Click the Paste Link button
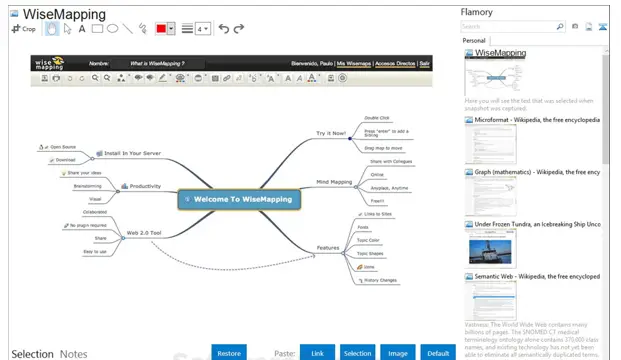Screen dimensions: 621x360 317,353
